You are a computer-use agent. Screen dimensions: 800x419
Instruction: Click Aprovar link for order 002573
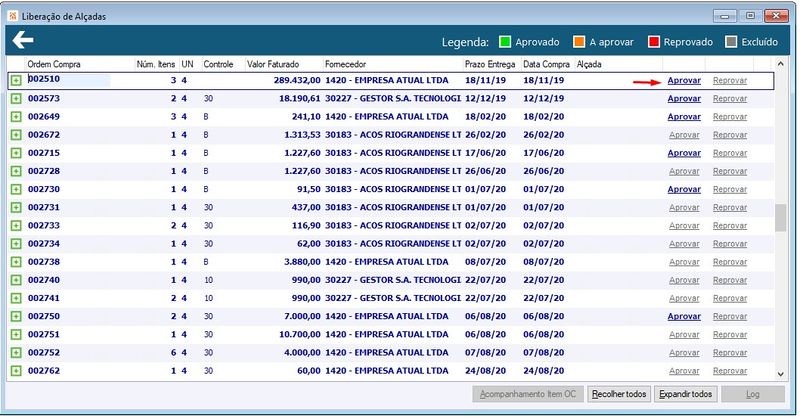click(x=684, y=98)
